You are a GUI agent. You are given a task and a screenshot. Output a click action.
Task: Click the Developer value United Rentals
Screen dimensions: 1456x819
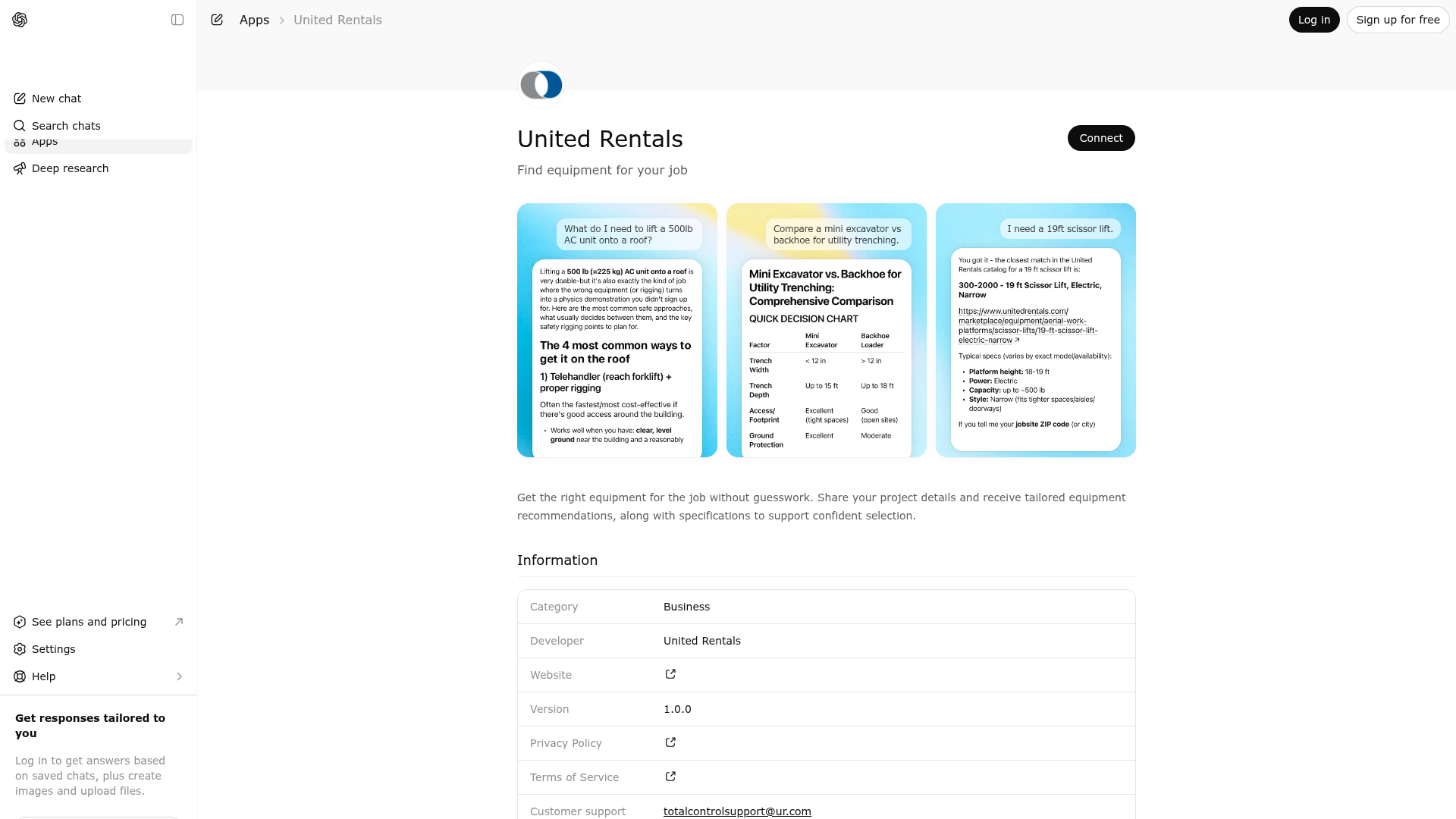pos(702,641)
